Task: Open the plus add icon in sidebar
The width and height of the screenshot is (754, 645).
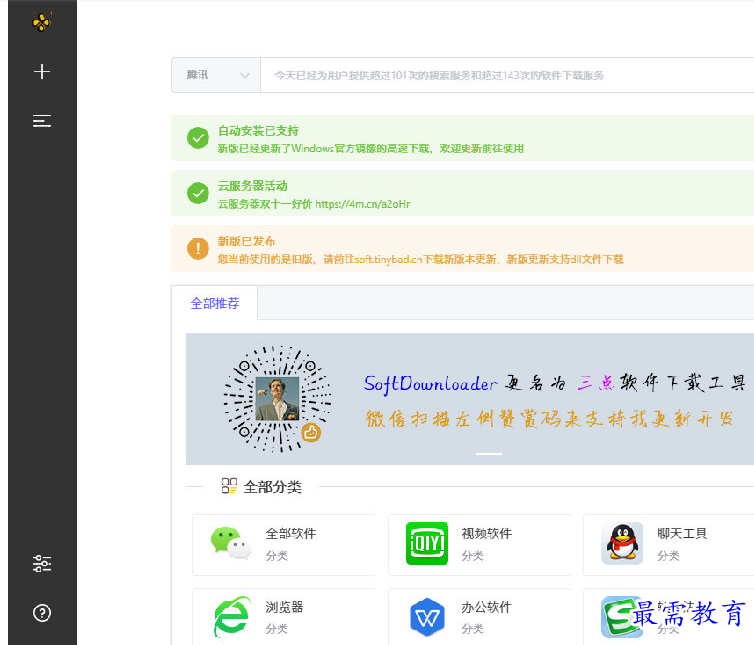Action: point(42,72)
